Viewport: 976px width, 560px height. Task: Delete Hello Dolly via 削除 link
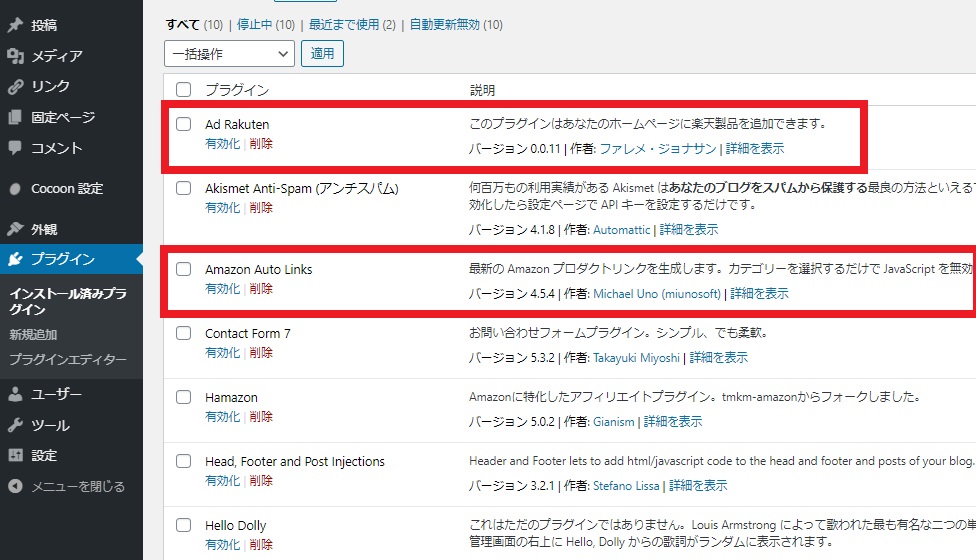tap(261, 545)
